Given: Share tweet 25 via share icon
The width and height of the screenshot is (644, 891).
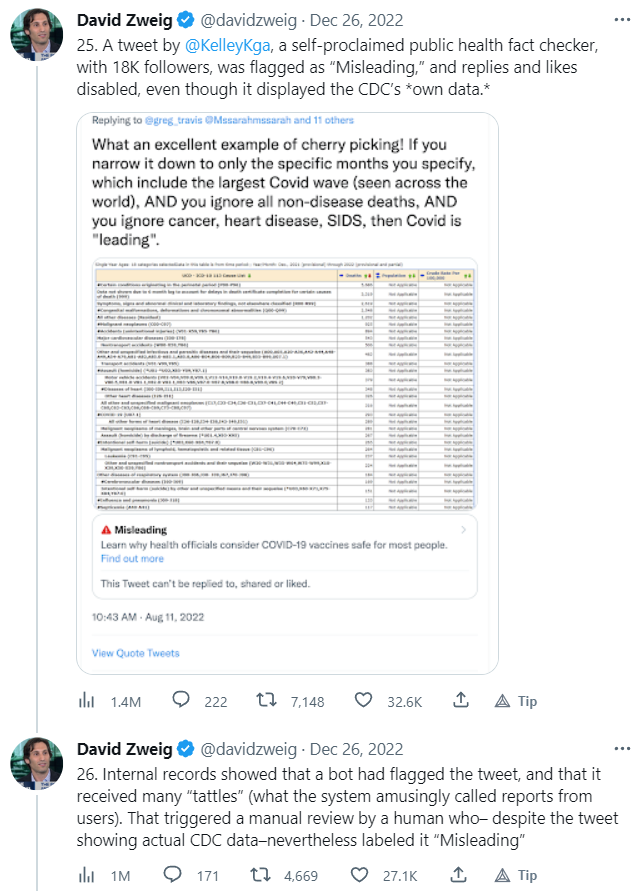Looking at the screenshot, I should coord(462,702).
